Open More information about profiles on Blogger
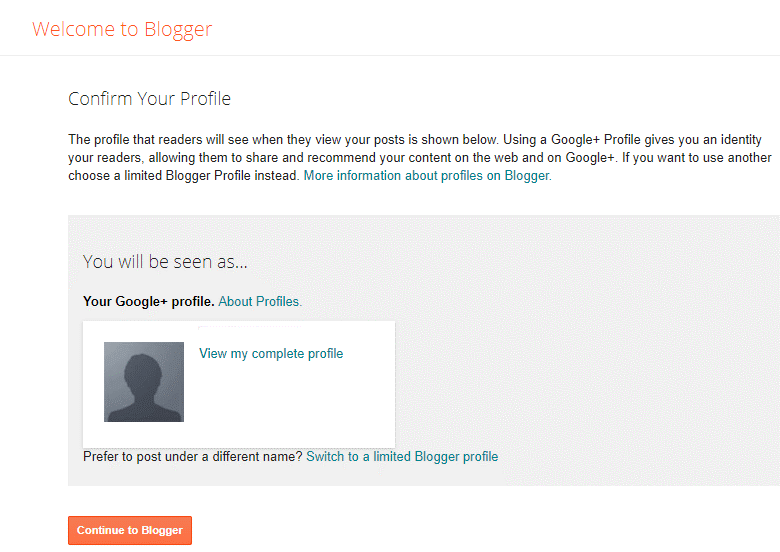The height and width of the screenshot is (552, 780). [427, 176]
